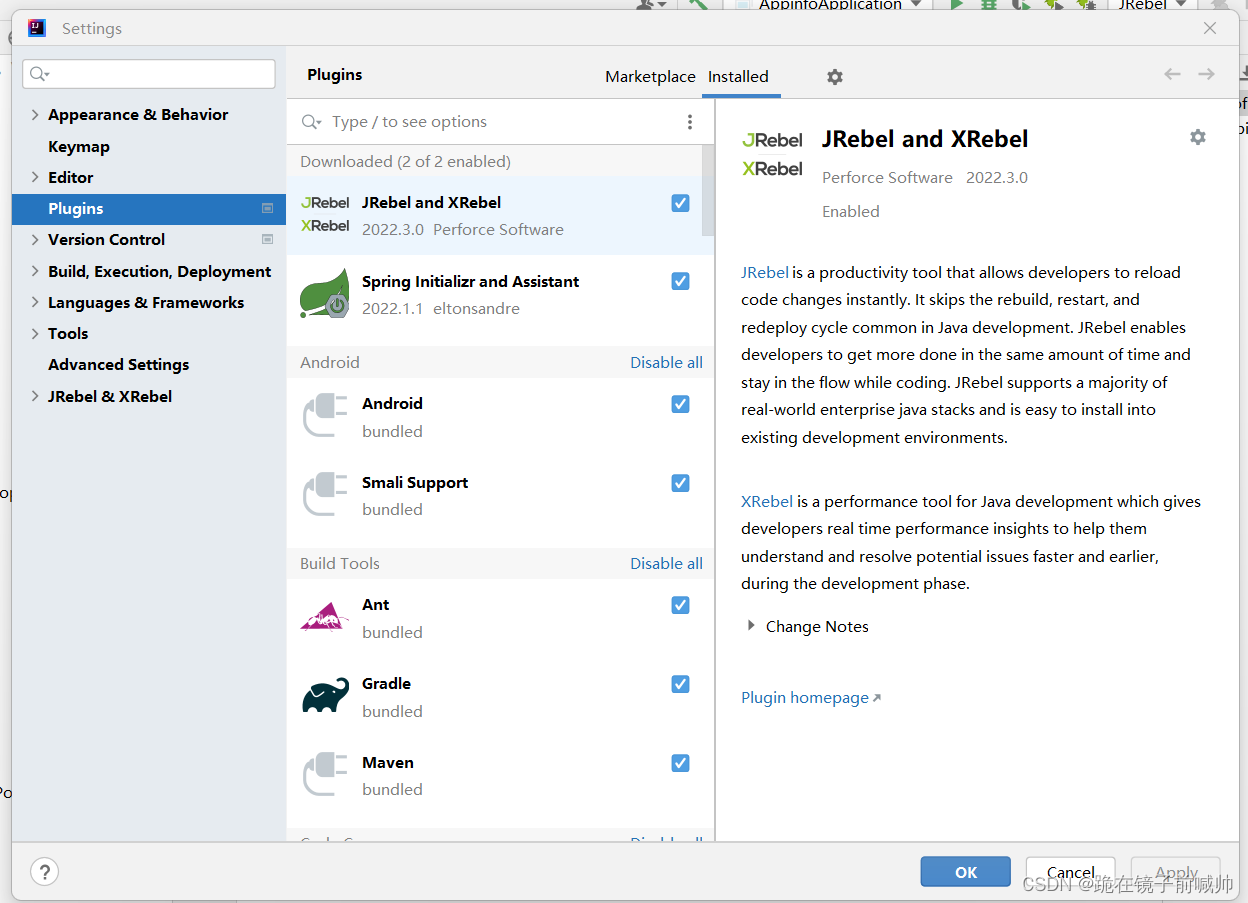
Task: Click the project-level icon beside Plugins
Action: pos(267,208)
